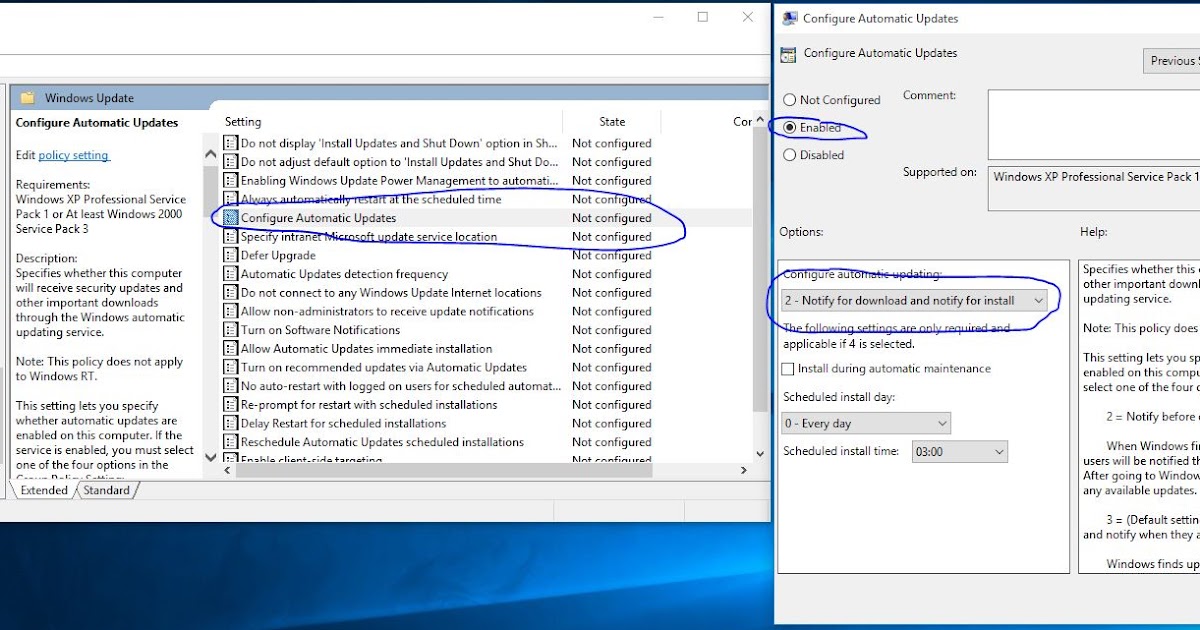Image resolution: width=1200 pixels, height=630 pixels.
Task: Click the Delay Restart for scheduled installations icon
Action: click(232, 422)
